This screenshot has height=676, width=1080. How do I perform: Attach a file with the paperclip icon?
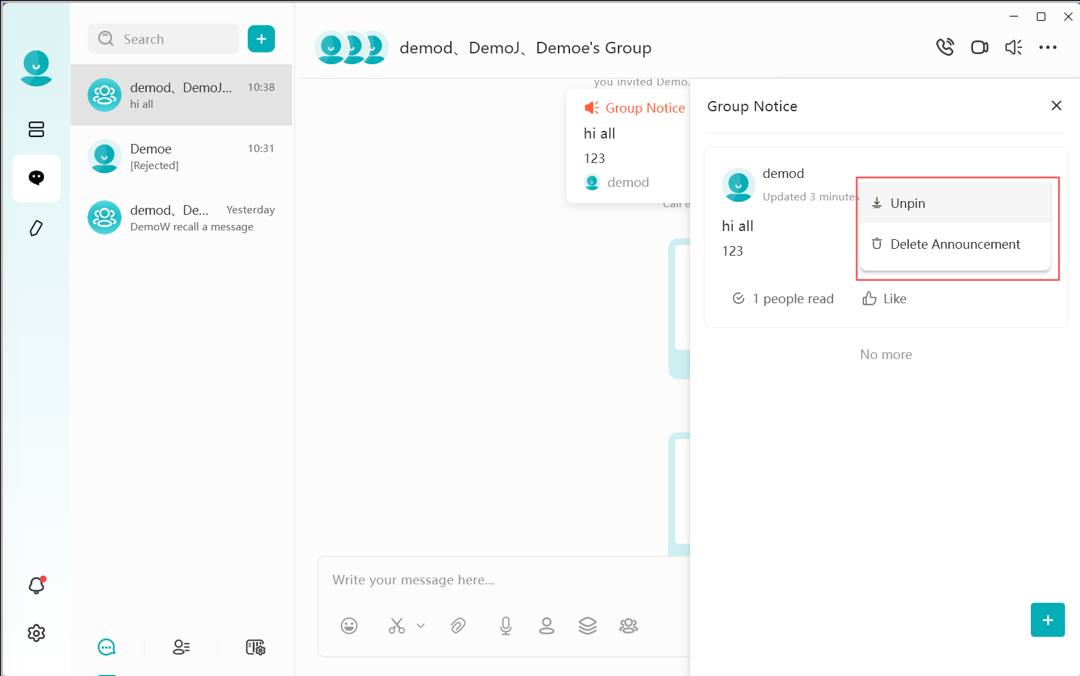pyautogui.click(x=458, y=626)
